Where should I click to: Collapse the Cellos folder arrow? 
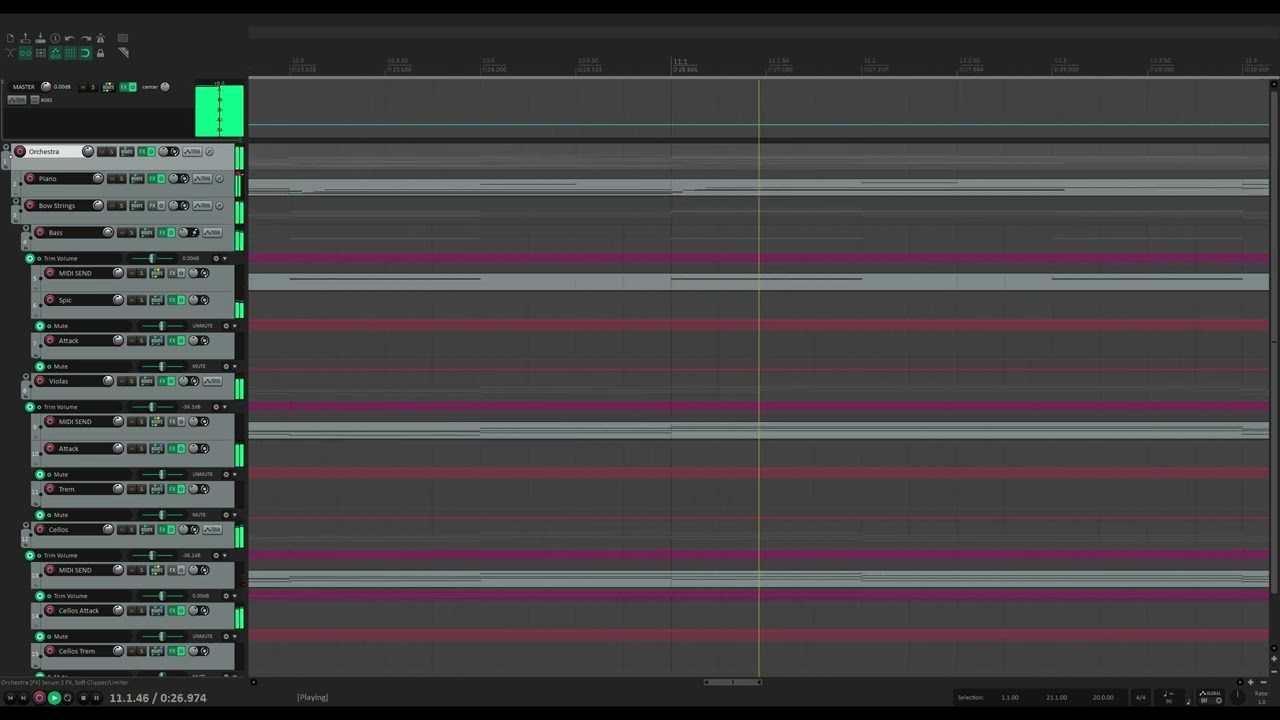26,525
